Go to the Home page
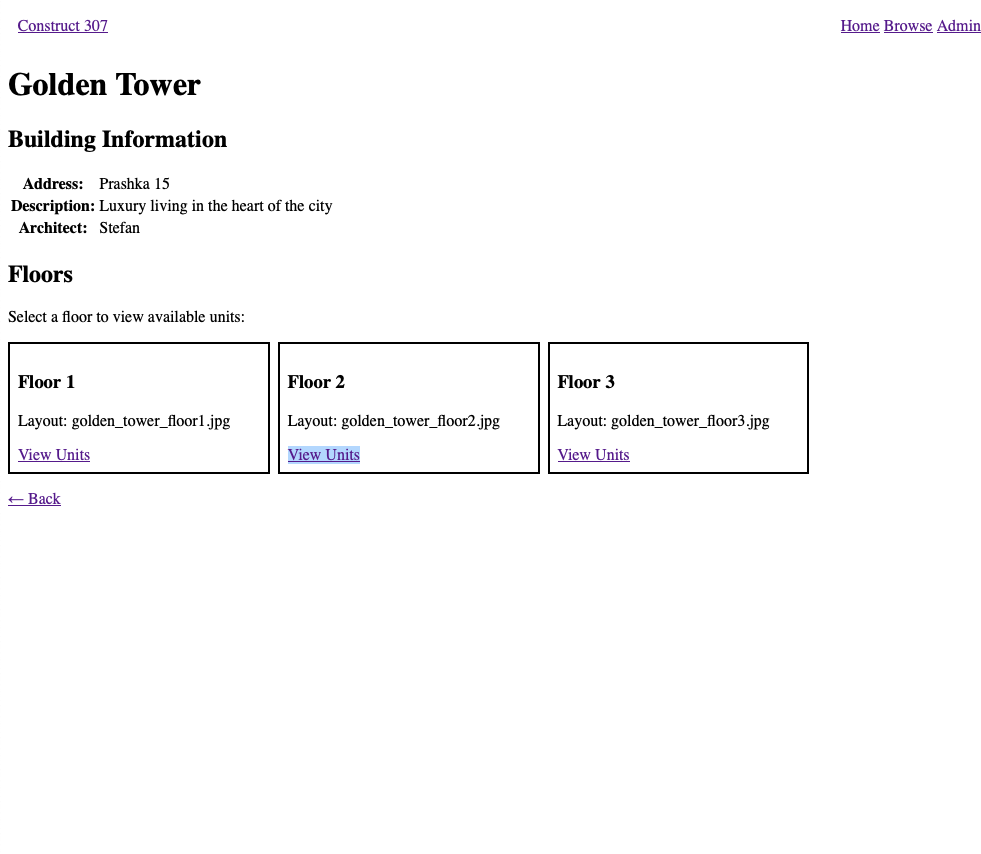This screenshot has height=854, width=981. [859, 26]
